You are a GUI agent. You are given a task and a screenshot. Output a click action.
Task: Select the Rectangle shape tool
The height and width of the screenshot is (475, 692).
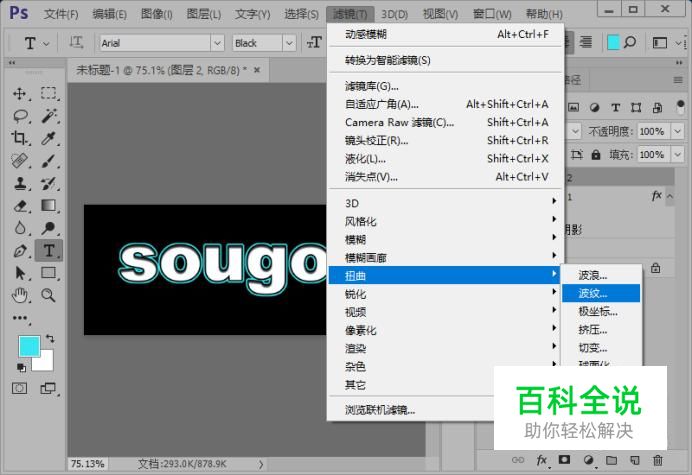[x=49, y=273]
